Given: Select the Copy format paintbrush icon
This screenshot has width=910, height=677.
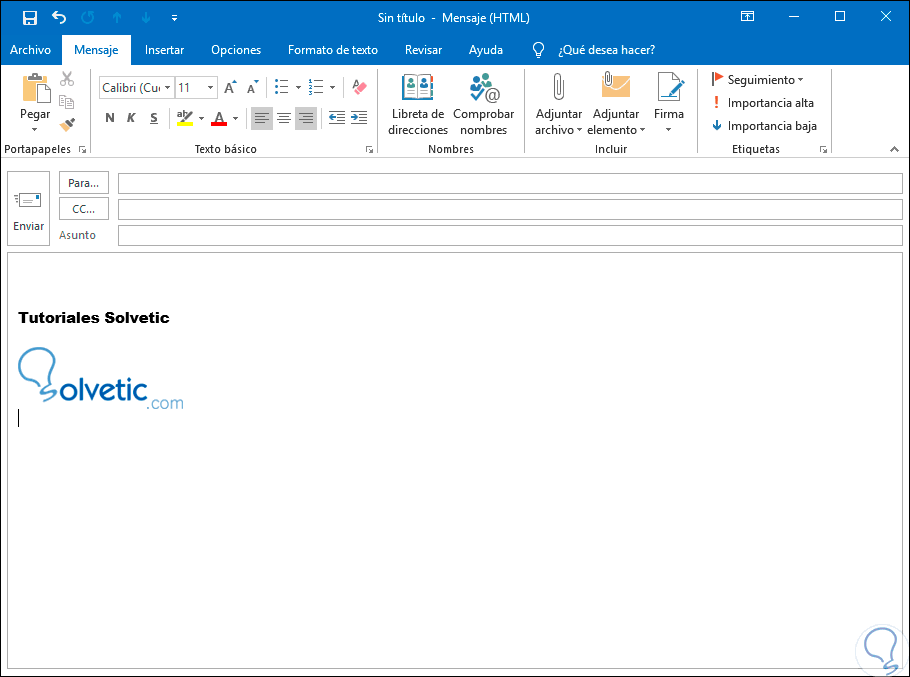Looking at the screenshot, I should point(67,125).
